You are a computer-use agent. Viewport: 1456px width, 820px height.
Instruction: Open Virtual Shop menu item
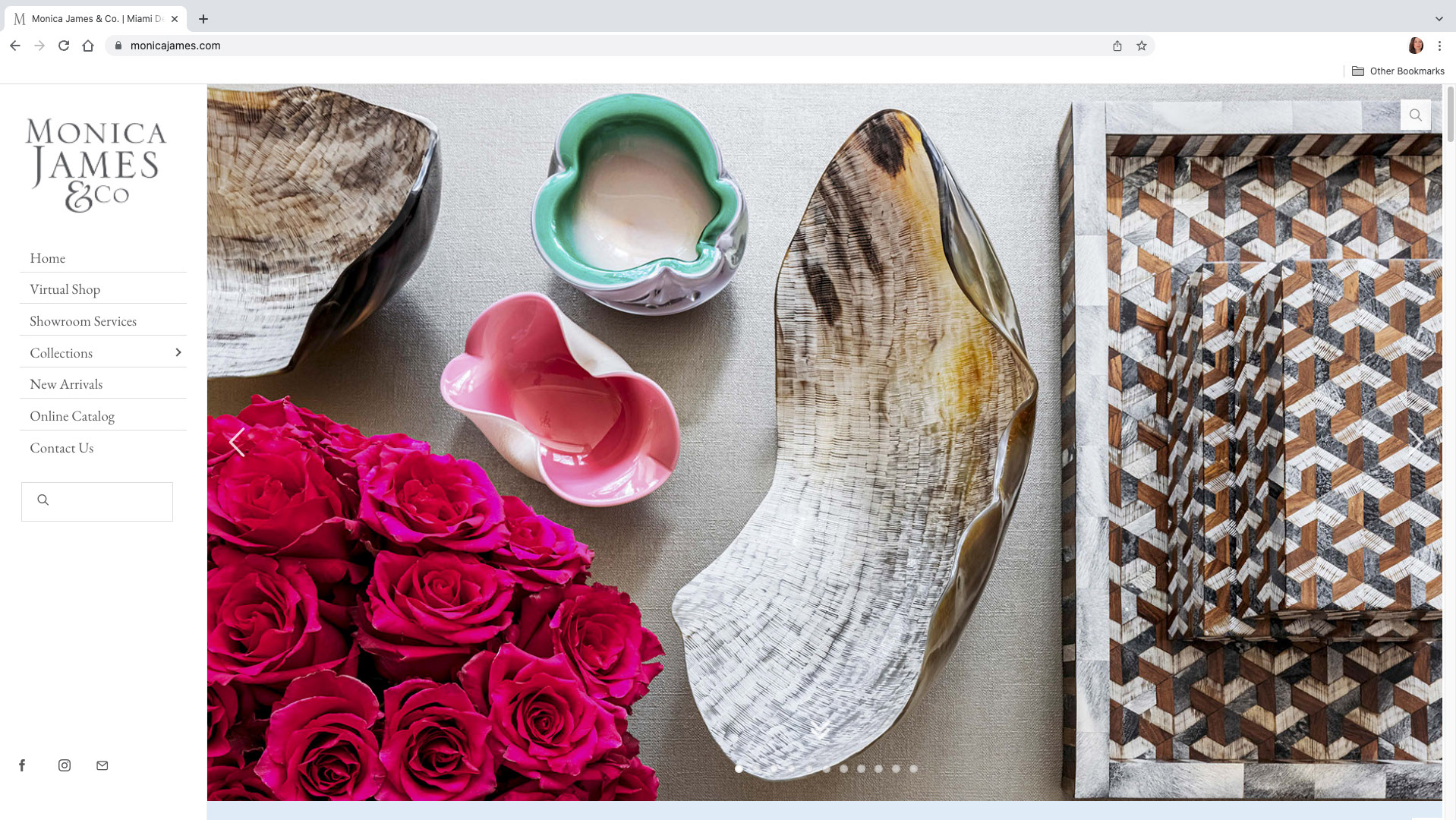[x=65, y=289]
